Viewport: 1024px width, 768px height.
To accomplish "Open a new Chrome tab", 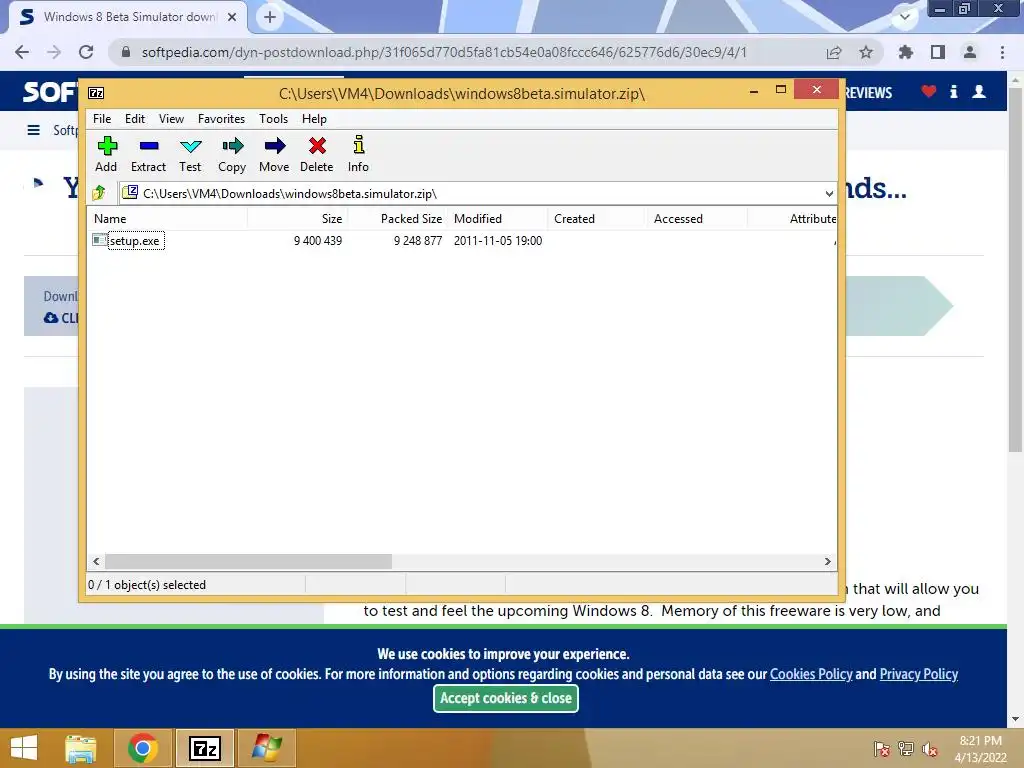I will (x=270, y=17).
